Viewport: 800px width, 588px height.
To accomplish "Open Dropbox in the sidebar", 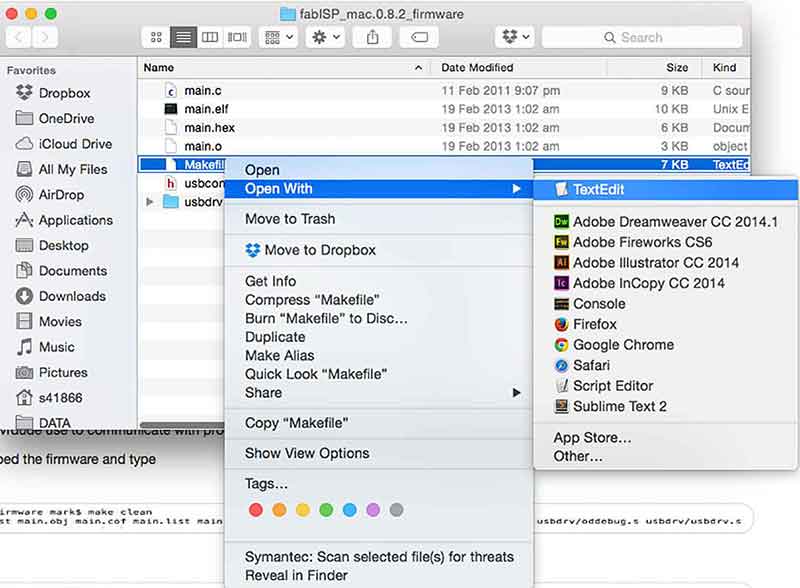I will point(53,93).
